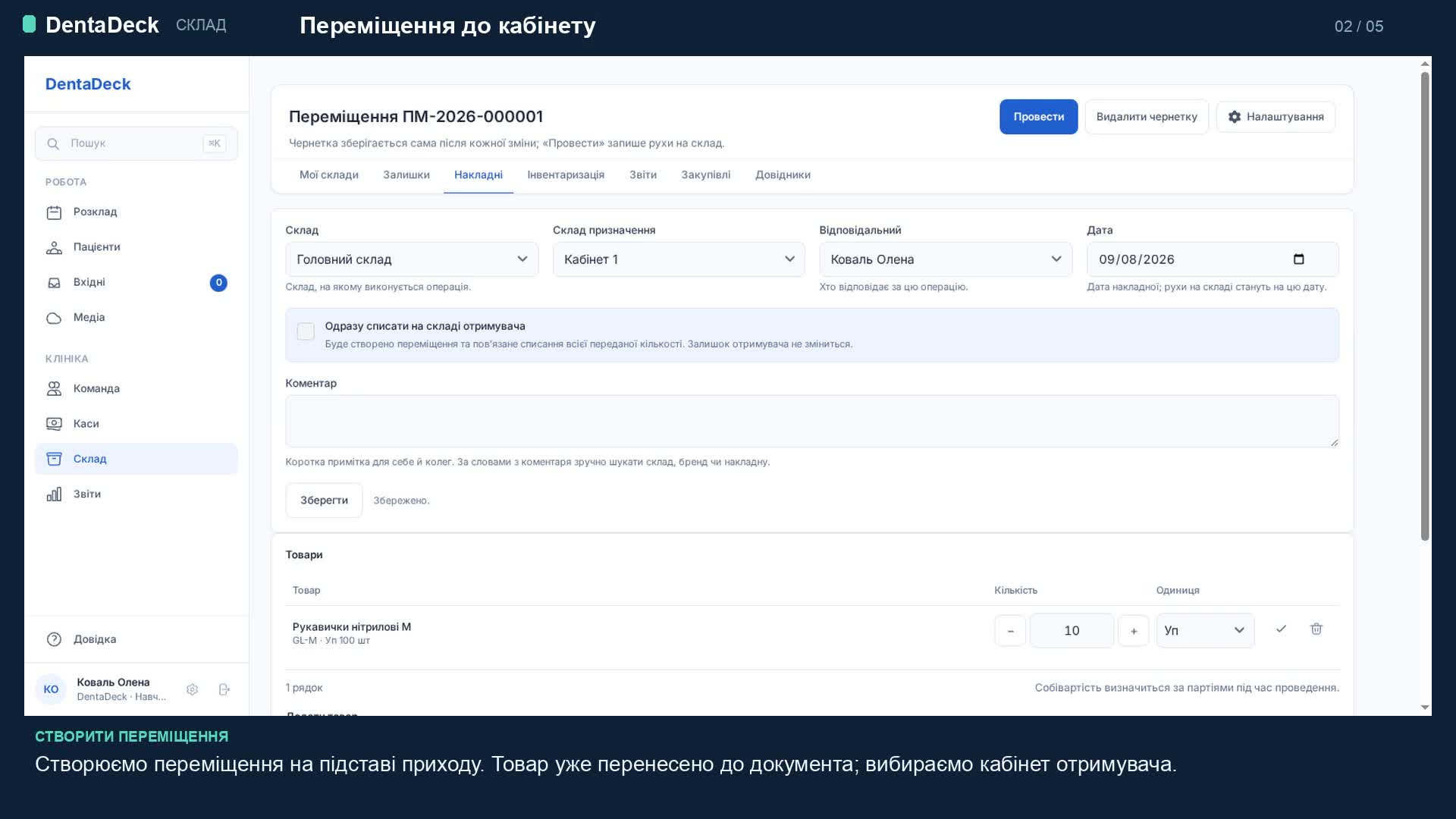The height and width of the screenshot is (819, 1456).
Task: Open the date picker calendar icon
Action: coord(1299,259)
